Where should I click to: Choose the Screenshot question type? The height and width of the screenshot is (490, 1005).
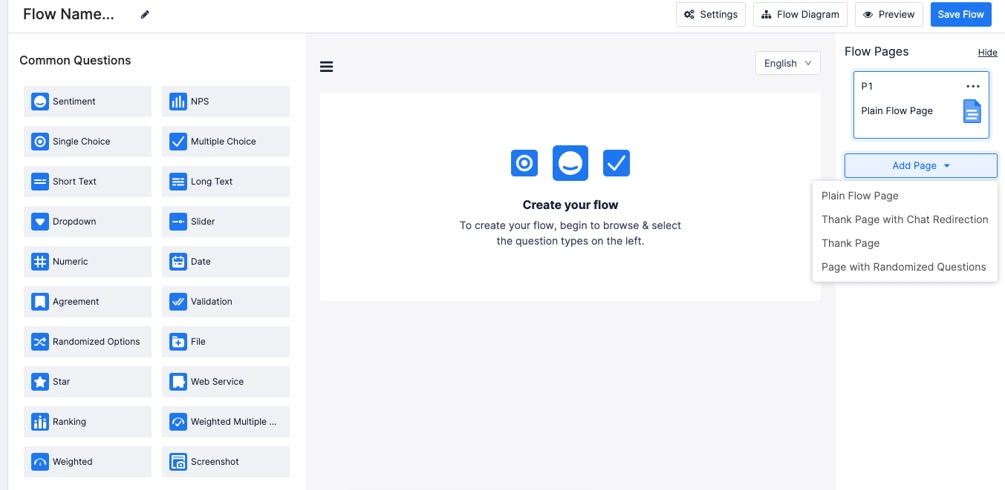tap(226, 462)
